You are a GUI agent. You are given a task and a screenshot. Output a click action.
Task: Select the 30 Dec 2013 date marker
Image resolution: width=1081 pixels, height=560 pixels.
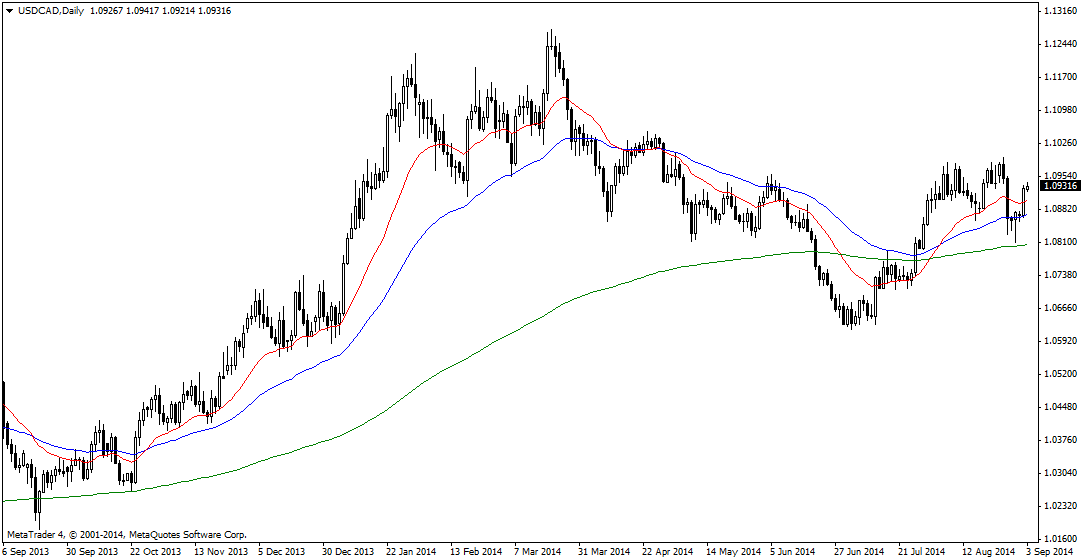click(347, 551)
